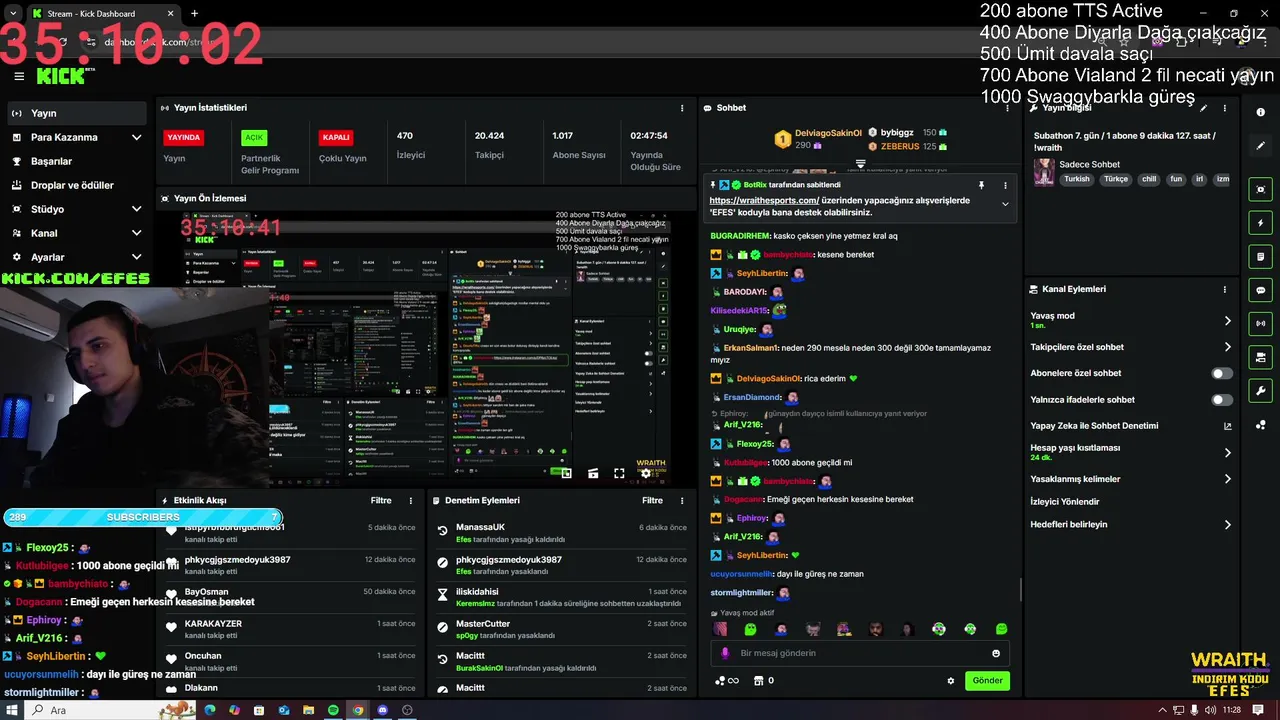Screen dimensions: 1280x720
Task: Insert the green blob quick emote on the right
Action: (x=1001, y=629)
